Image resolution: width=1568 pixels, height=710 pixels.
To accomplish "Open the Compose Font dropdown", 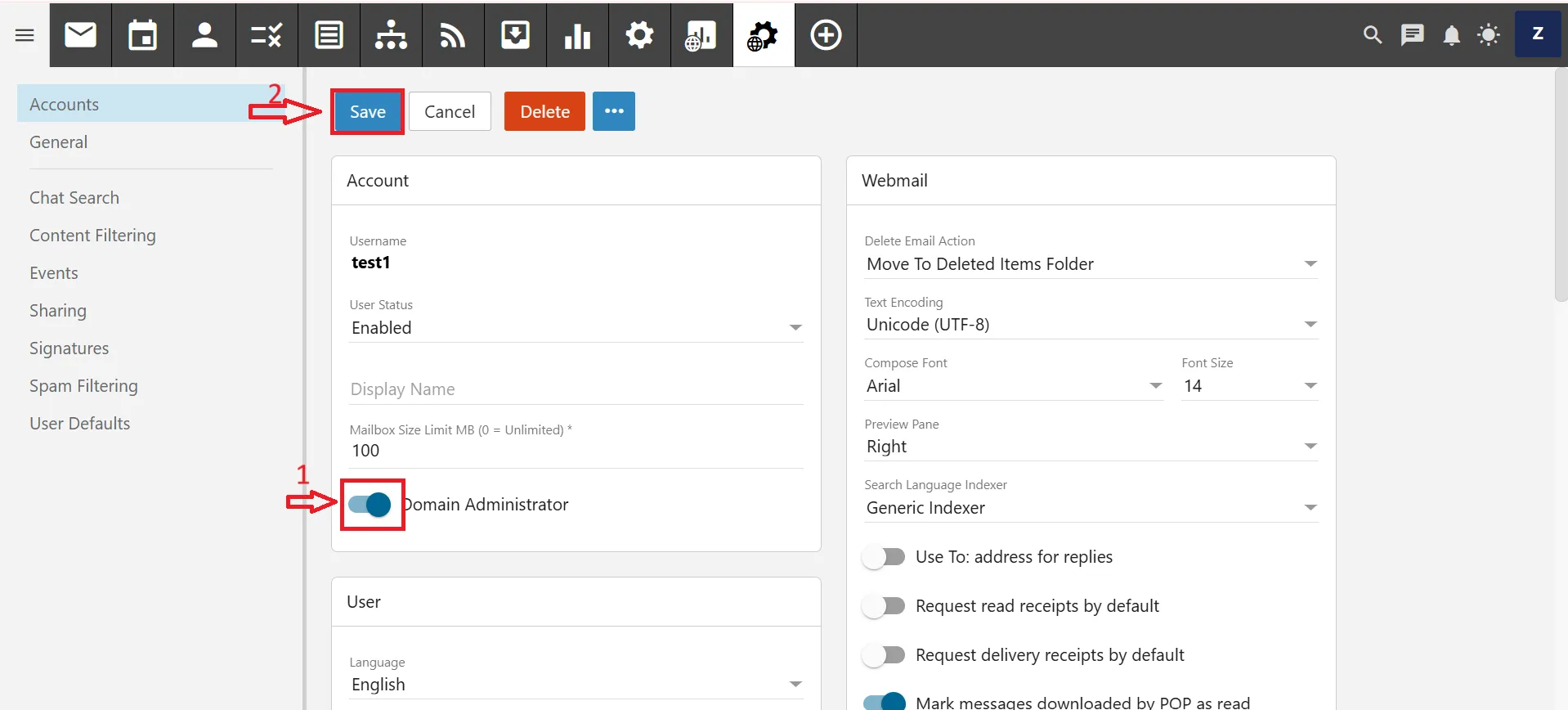I will [x=1013, y=386].
